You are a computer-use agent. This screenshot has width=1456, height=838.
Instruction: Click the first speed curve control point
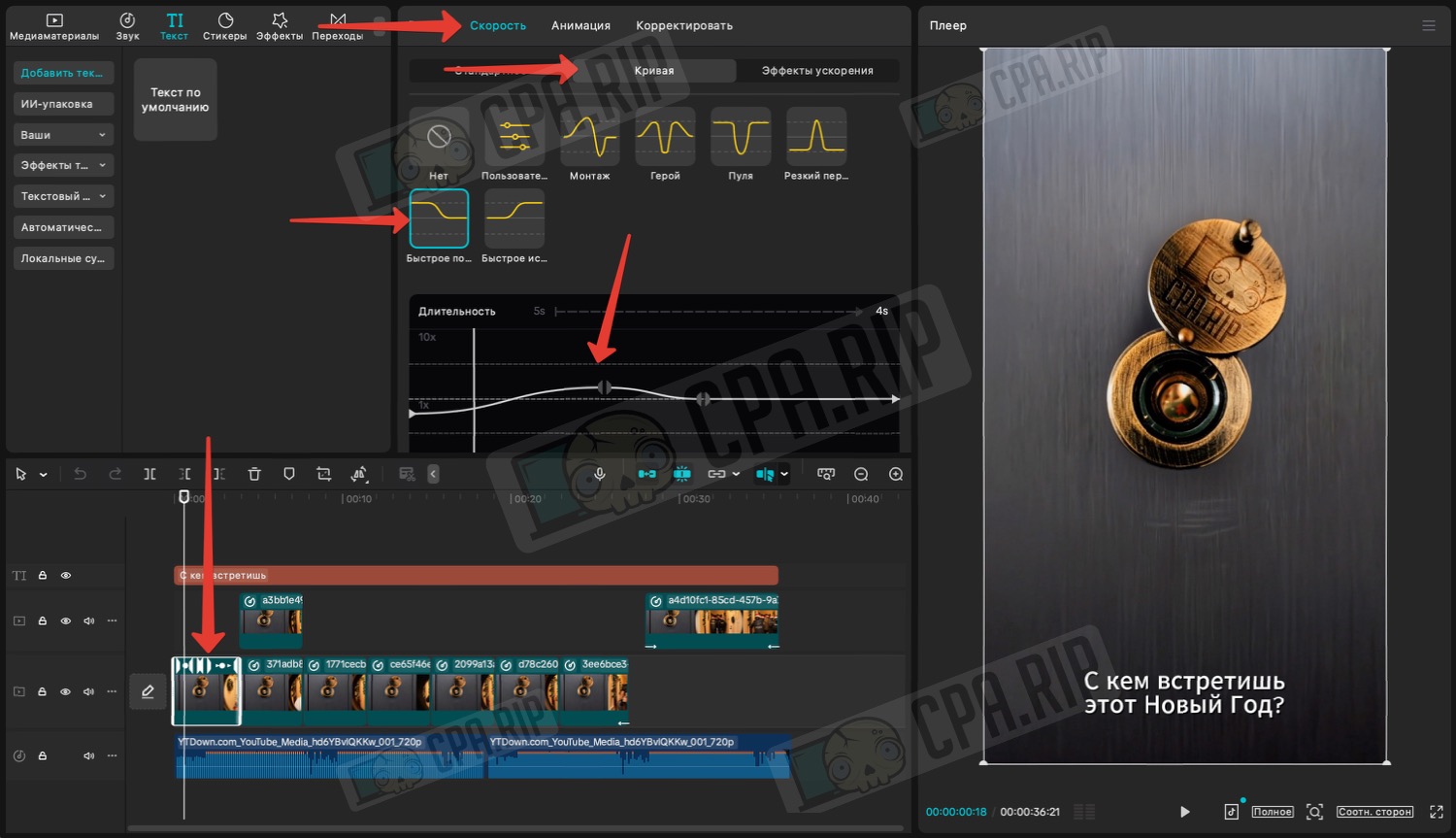[604, 387]
